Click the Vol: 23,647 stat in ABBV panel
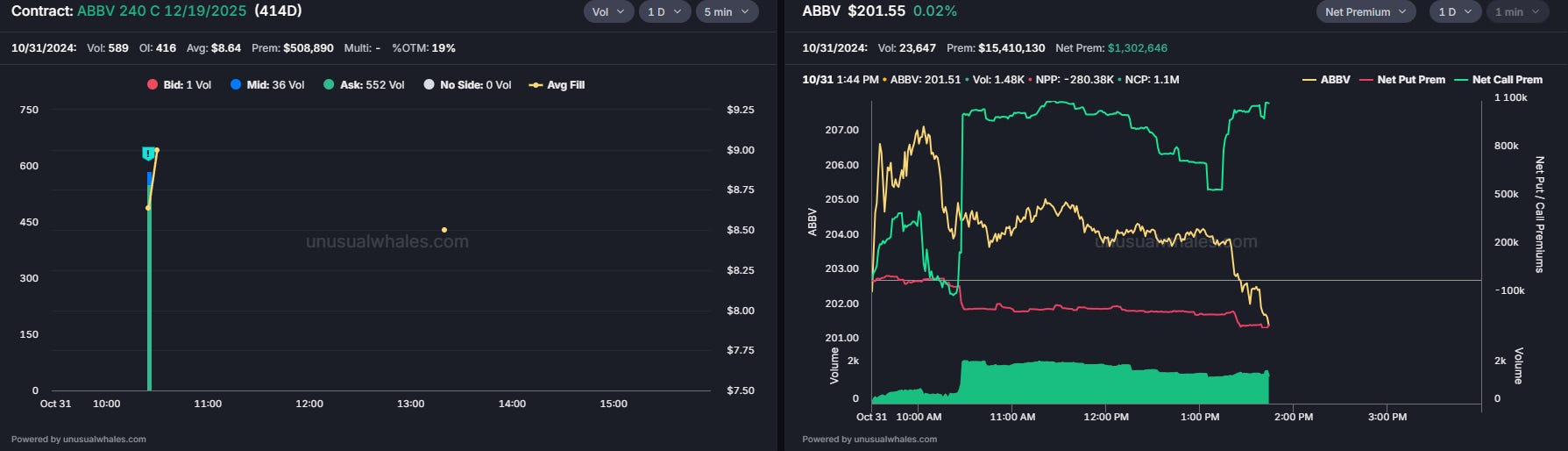 907,48
